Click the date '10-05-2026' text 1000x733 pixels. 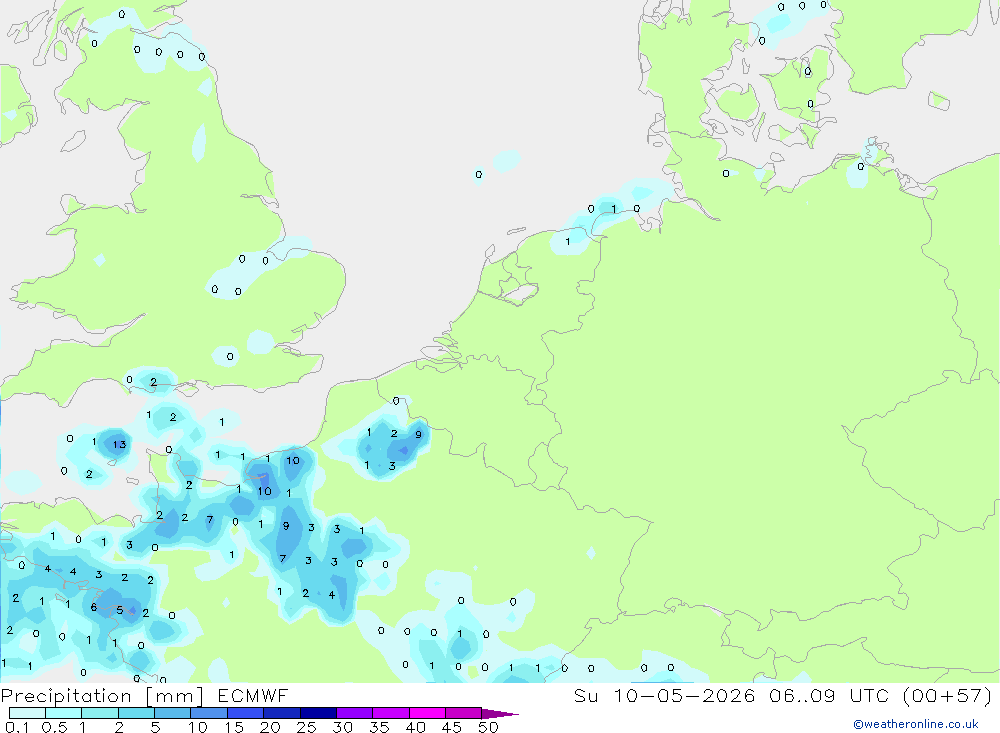pos(684,696)
